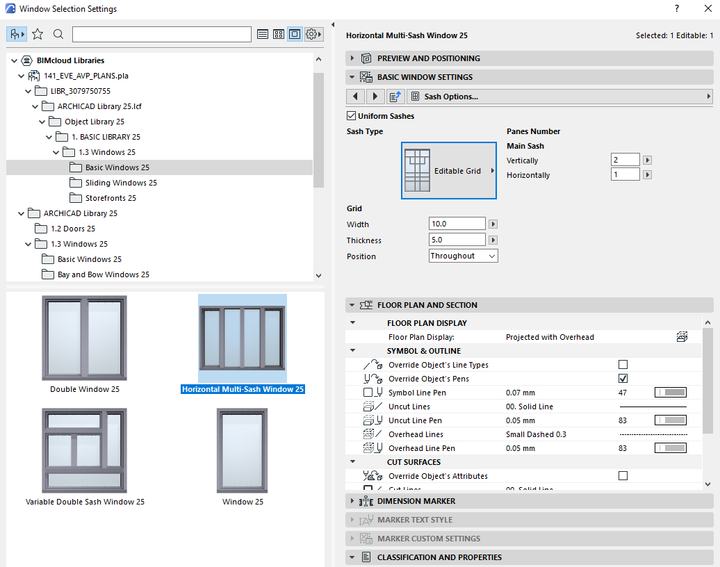Click the Grid Width value field

pyautogui.click(x=457, y=224)
